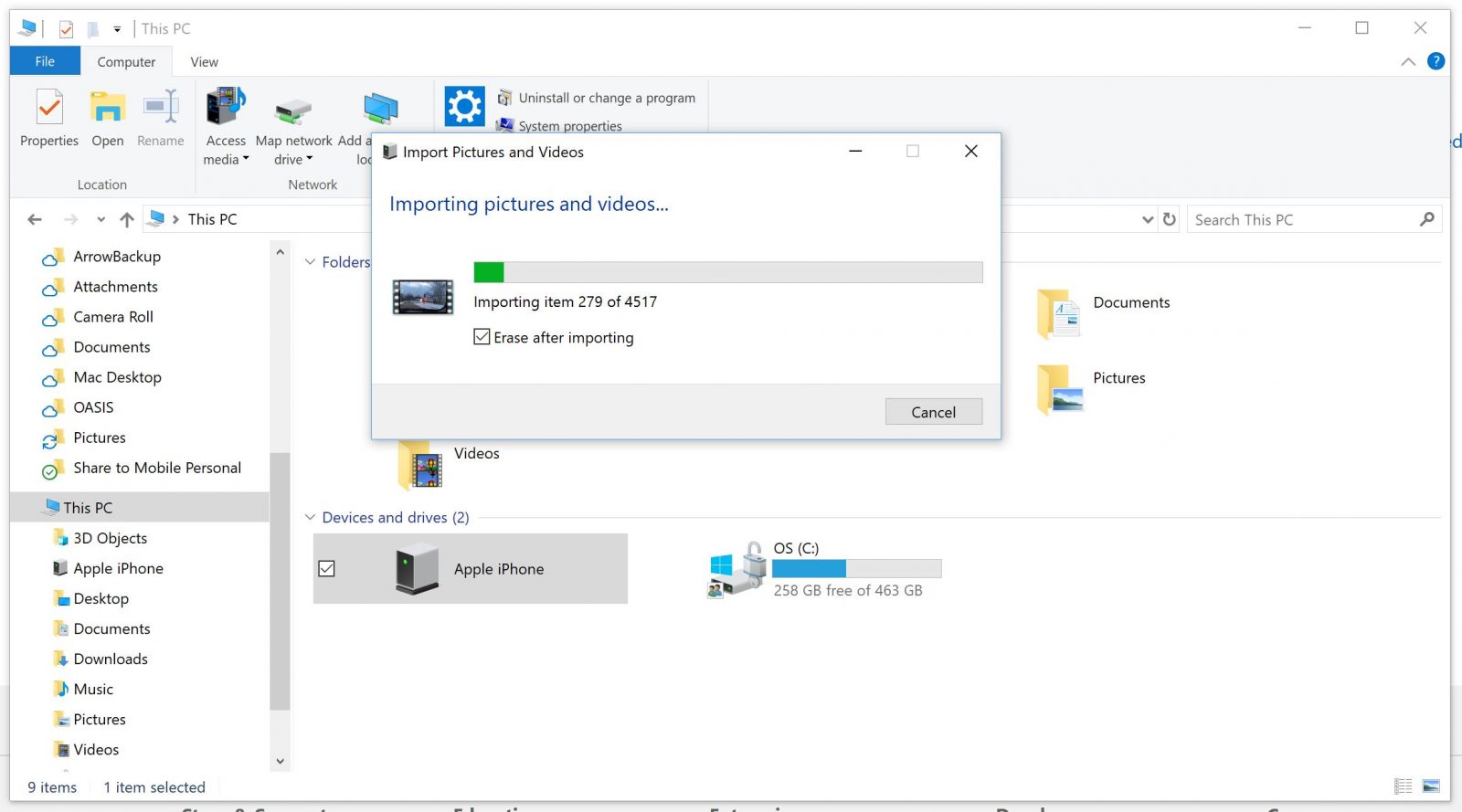The width and height of the screenshot is (1462, 812).
Task: Minimize the Import Pictures and Videos dialog
Action: (855, 152)
